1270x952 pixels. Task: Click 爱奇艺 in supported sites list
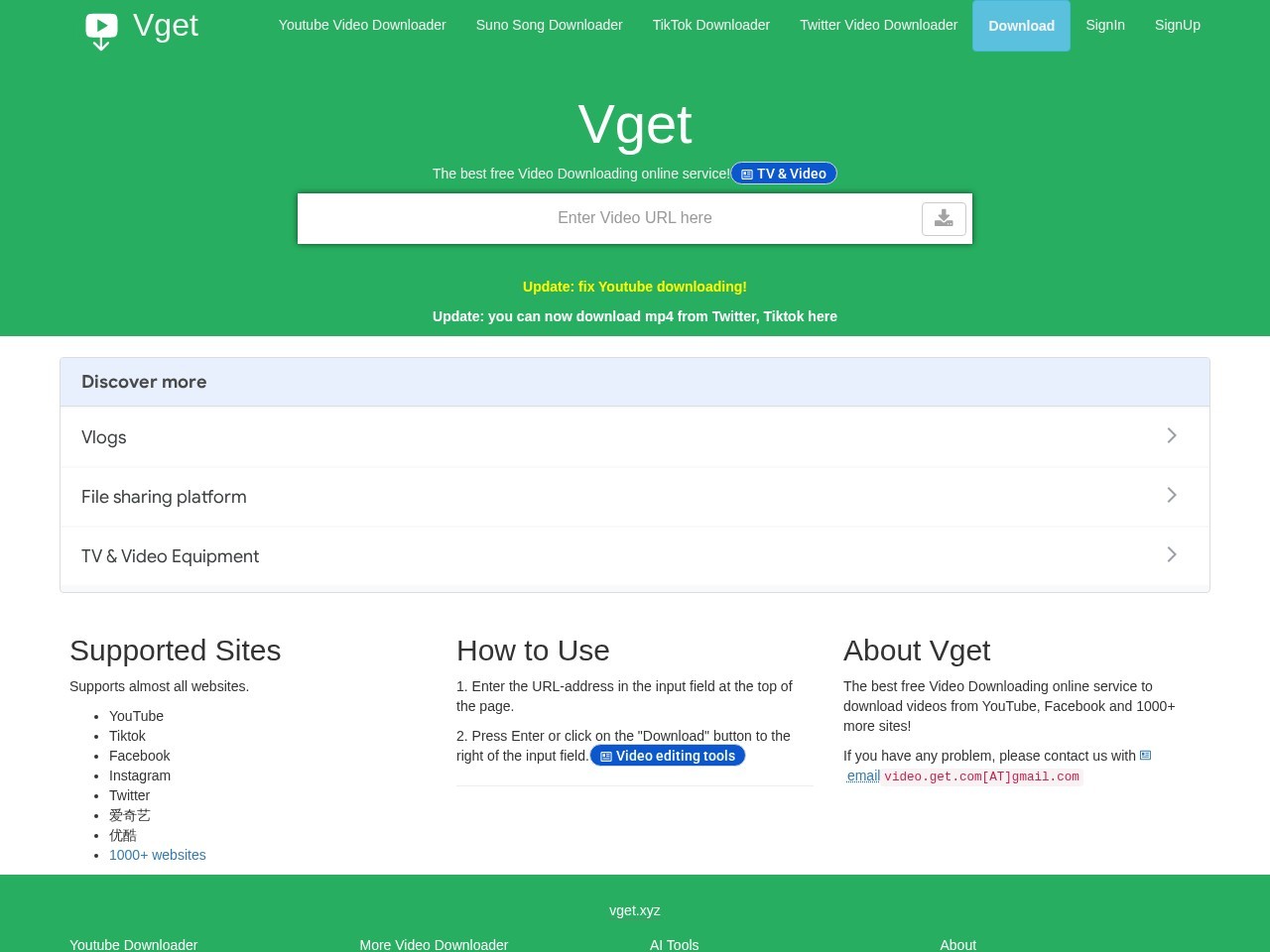tap(130, 815)
